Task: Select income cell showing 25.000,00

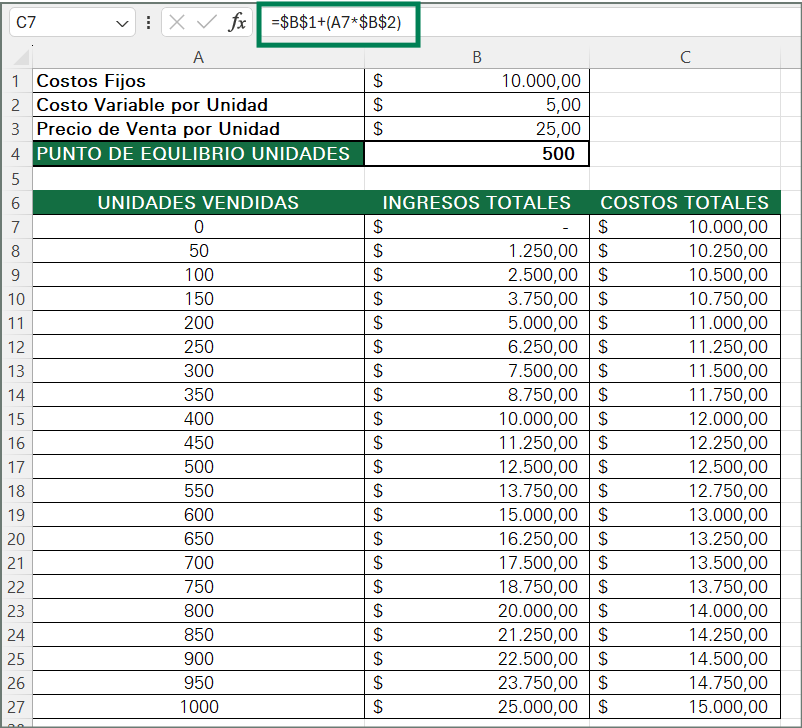Action: click(477, 707)
